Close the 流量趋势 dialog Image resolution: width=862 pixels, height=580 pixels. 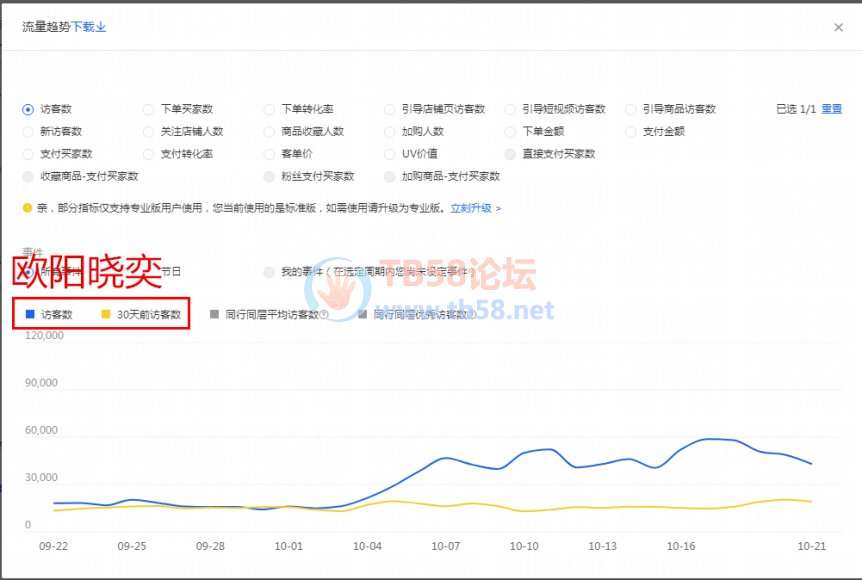point(838,27)
